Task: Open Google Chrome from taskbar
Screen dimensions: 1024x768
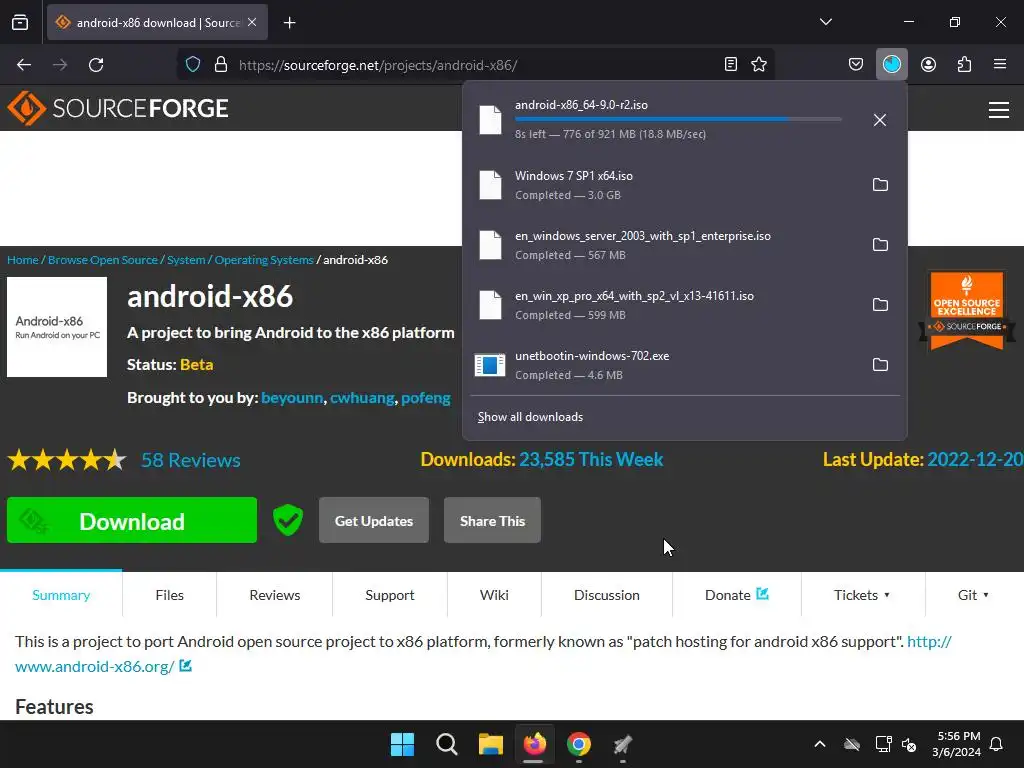Action: pyautogui.click(x=579, y=744)
